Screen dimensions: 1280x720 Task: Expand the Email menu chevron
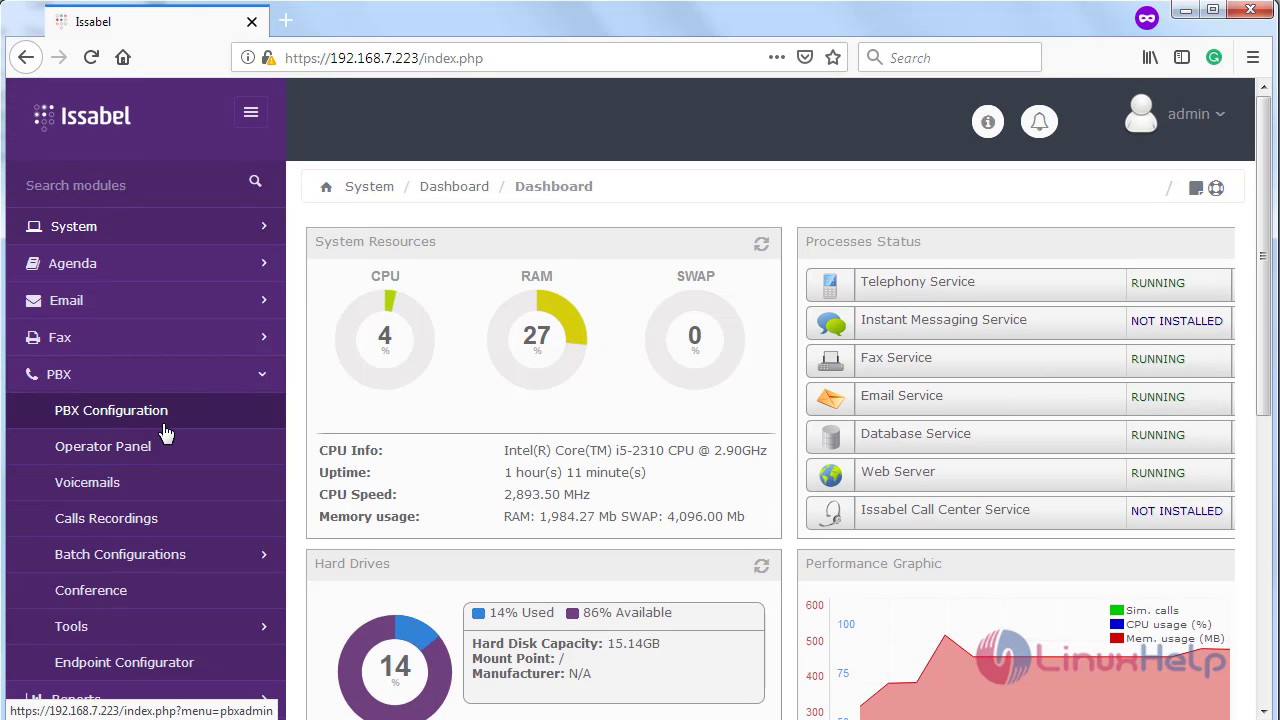264,300
